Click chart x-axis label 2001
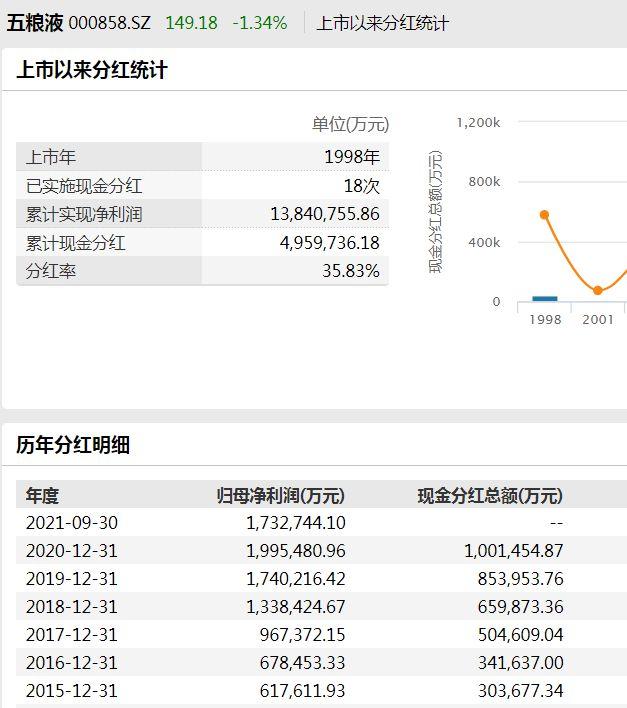627x708 pixels. pyautogui.click(x=598, y=320)
